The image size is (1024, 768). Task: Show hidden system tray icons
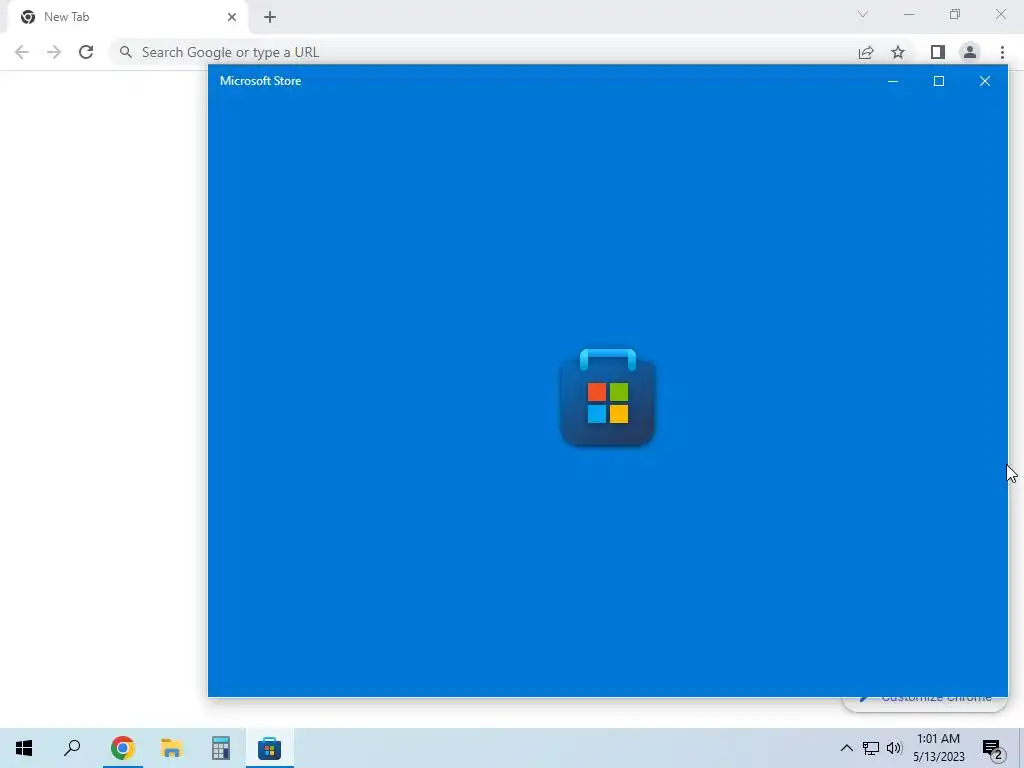point(846,748)
